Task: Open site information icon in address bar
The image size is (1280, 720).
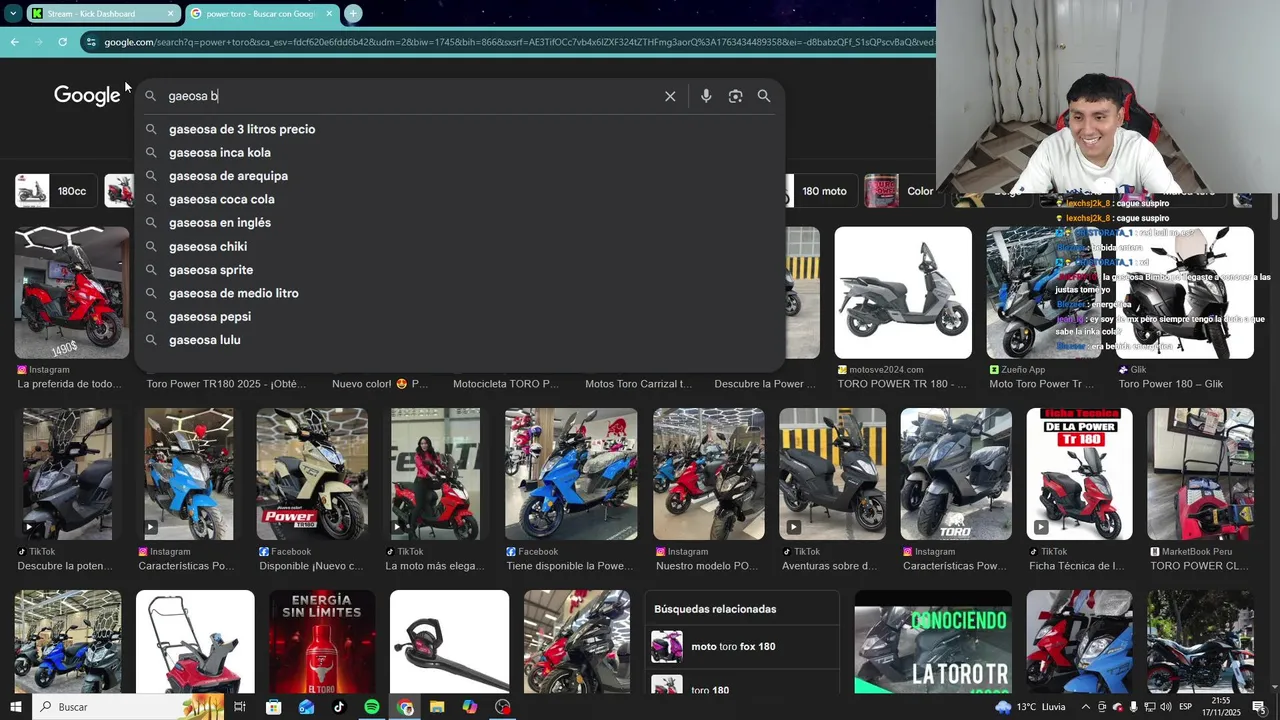Action: coord(91,42)
